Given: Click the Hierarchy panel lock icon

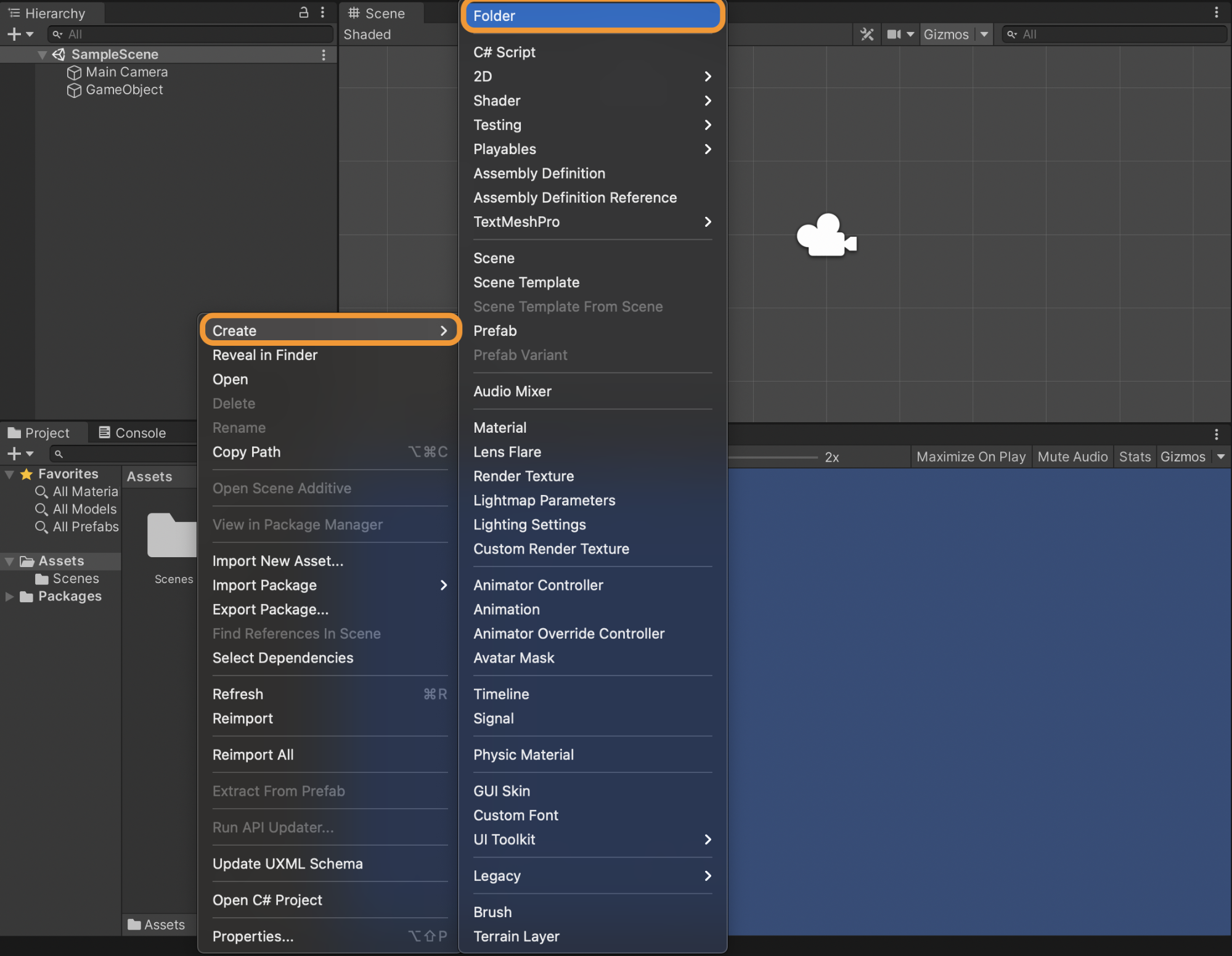Looking at the screenshot, I should pos(303,12).
